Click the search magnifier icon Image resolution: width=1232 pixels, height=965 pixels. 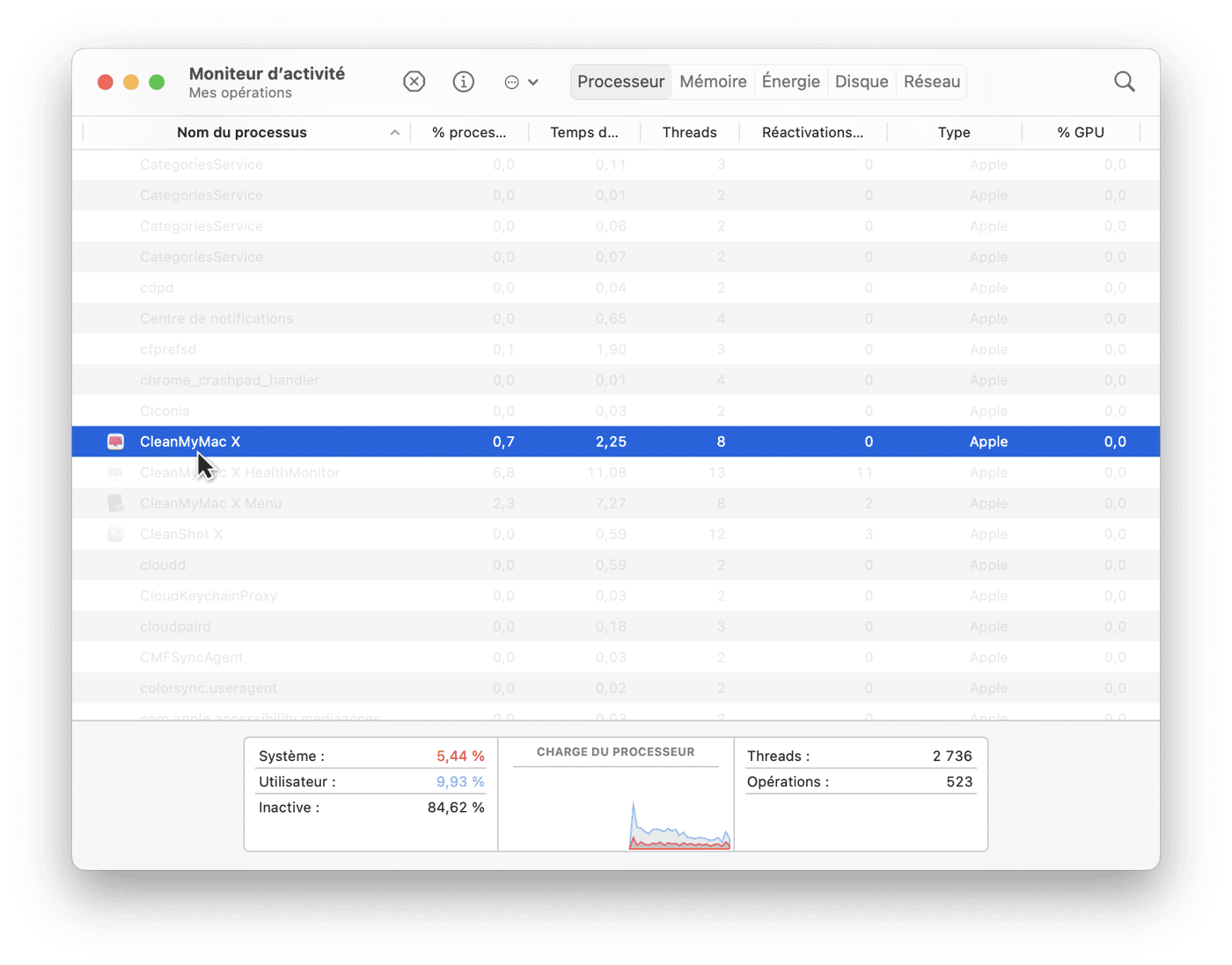click(x=1124, y=82)
